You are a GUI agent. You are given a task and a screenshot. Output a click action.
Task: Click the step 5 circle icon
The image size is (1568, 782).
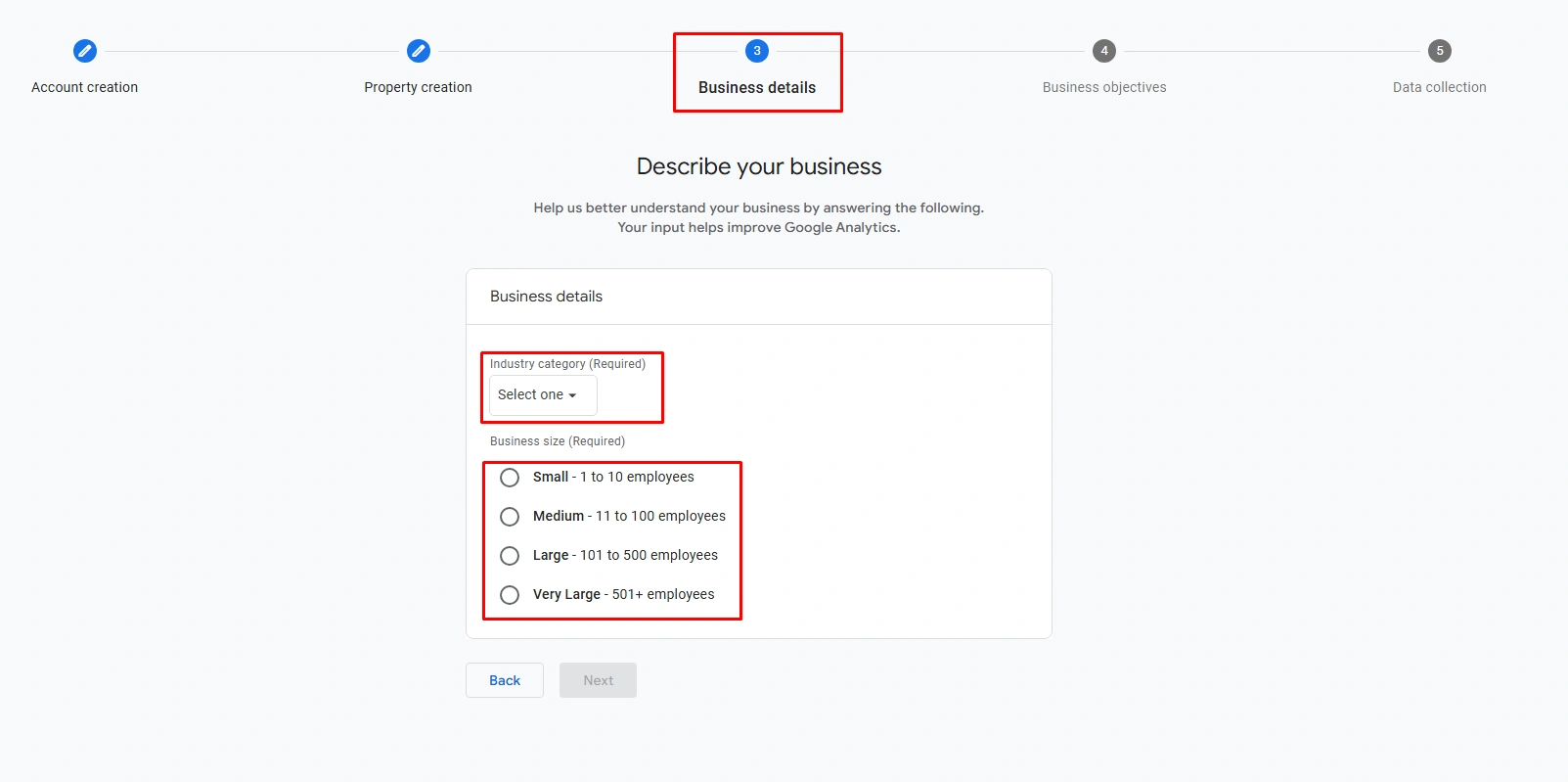click(1440, 51)
